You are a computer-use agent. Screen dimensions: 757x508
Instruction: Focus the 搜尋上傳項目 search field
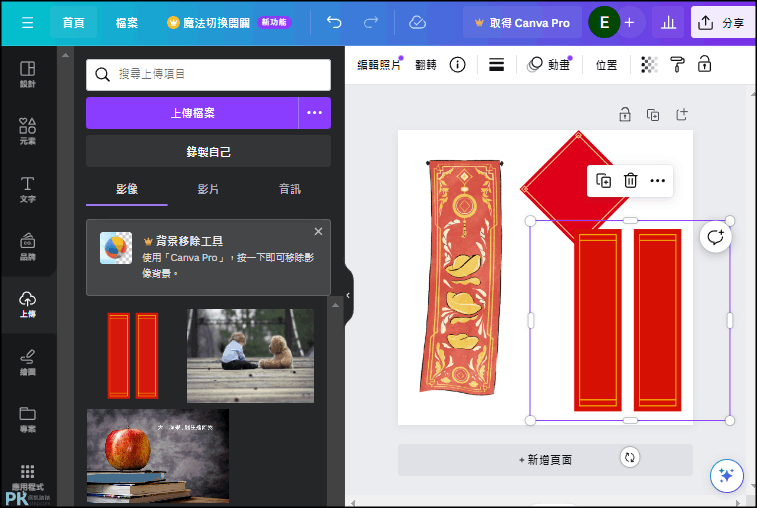(208, 74)
